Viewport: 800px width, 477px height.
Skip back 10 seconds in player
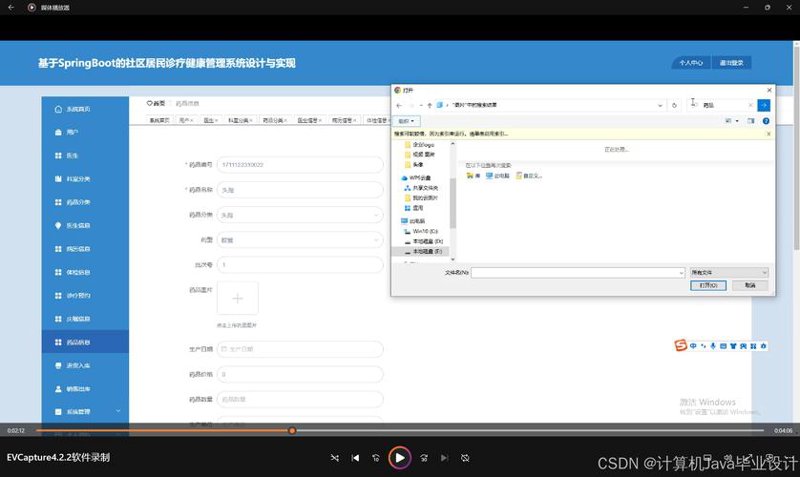click(376, 458)
